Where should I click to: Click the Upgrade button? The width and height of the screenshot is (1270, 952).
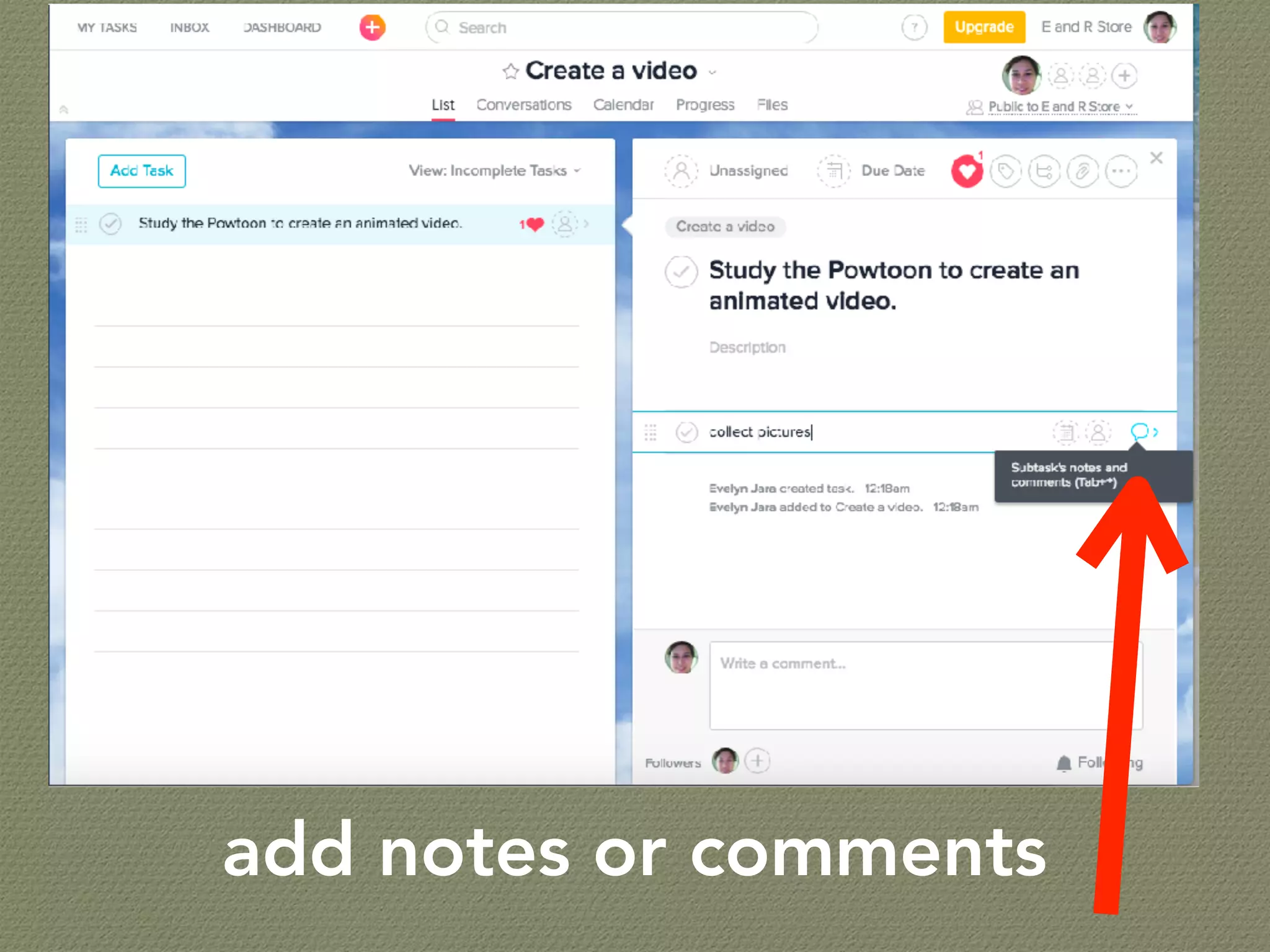click(x=984, y=27)
